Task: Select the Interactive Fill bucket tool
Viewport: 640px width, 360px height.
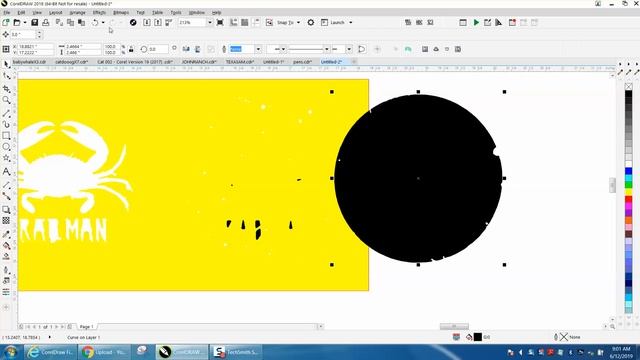Action: (6, 246)
